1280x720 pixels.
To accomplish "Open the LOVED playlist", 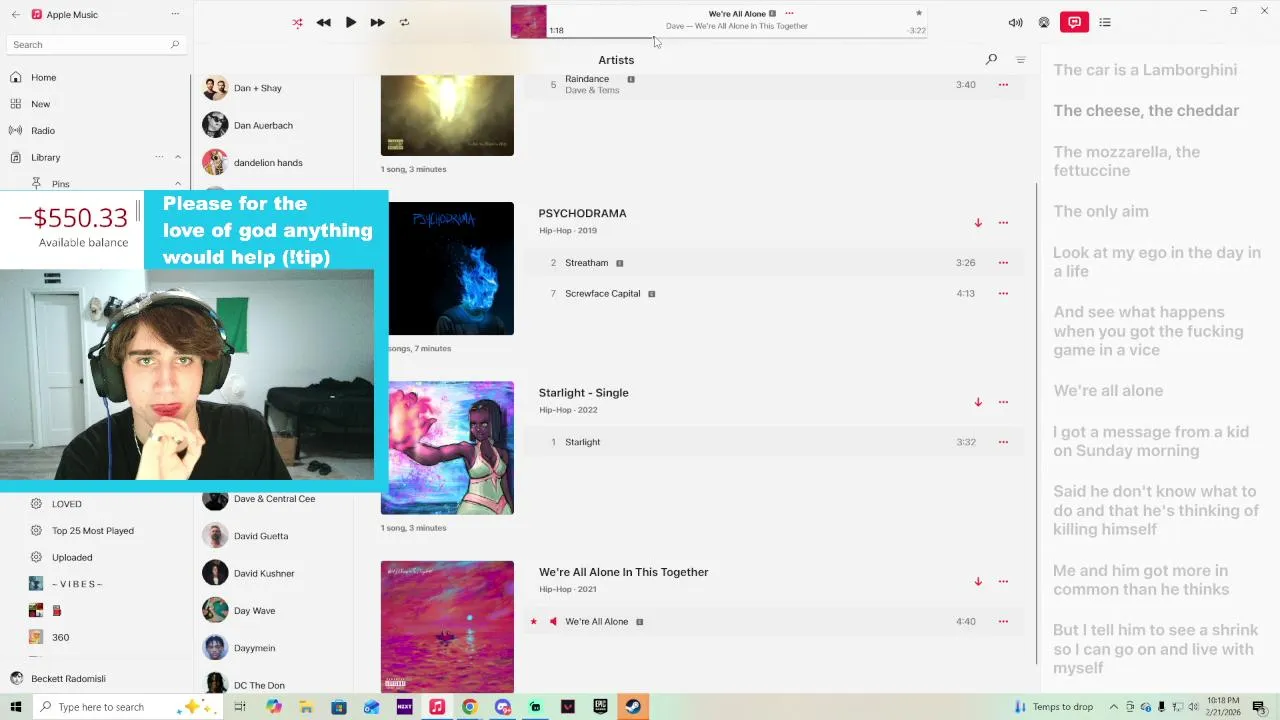I will point(67,504).
